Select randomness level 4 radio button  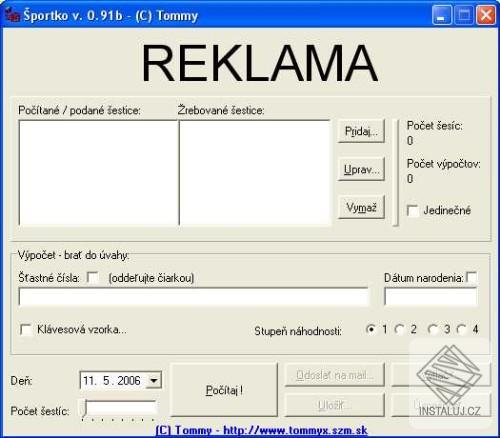[461, 329]
